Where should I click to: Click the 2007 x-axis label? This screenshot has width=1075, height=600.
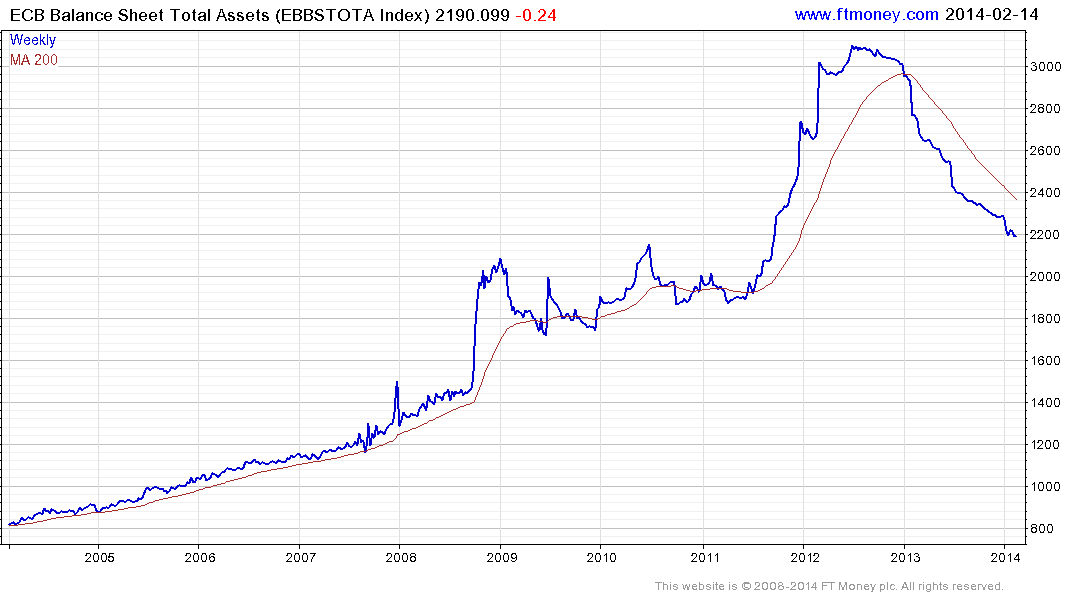[300, 557]
